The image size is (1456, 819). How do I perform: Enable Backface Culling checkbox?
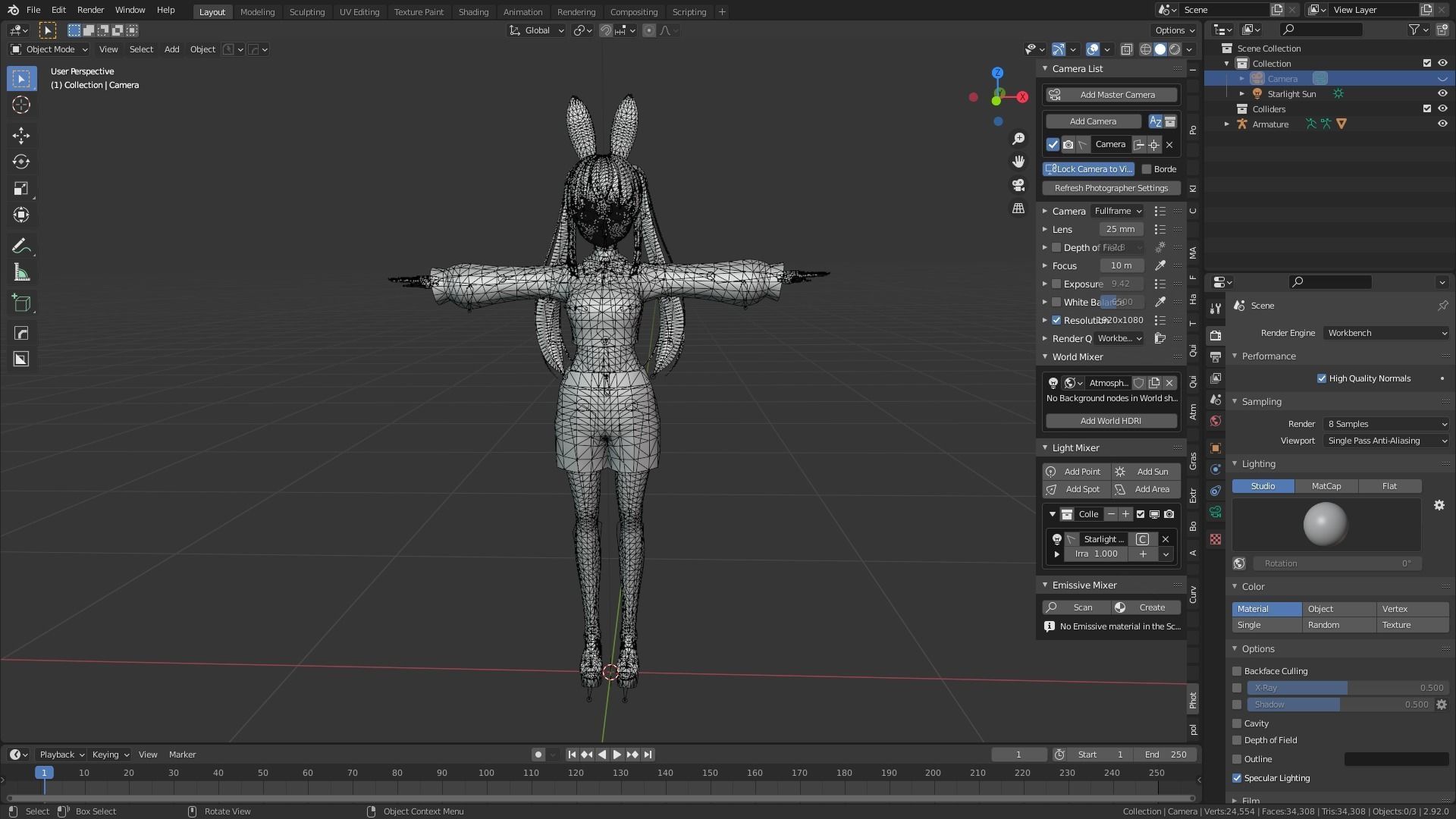tap(1237, 671)
